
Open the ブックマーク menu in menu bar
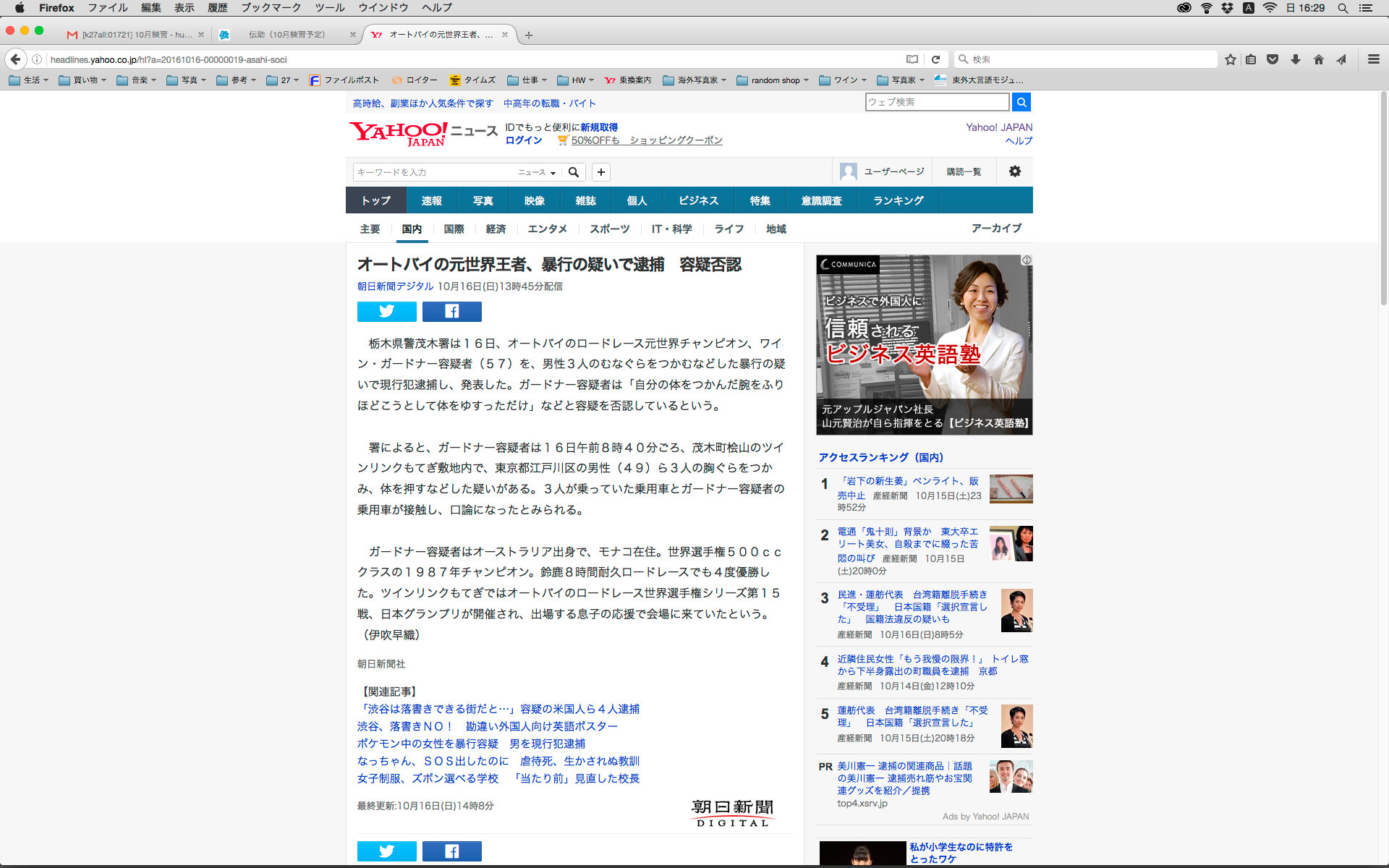point(271,7)
